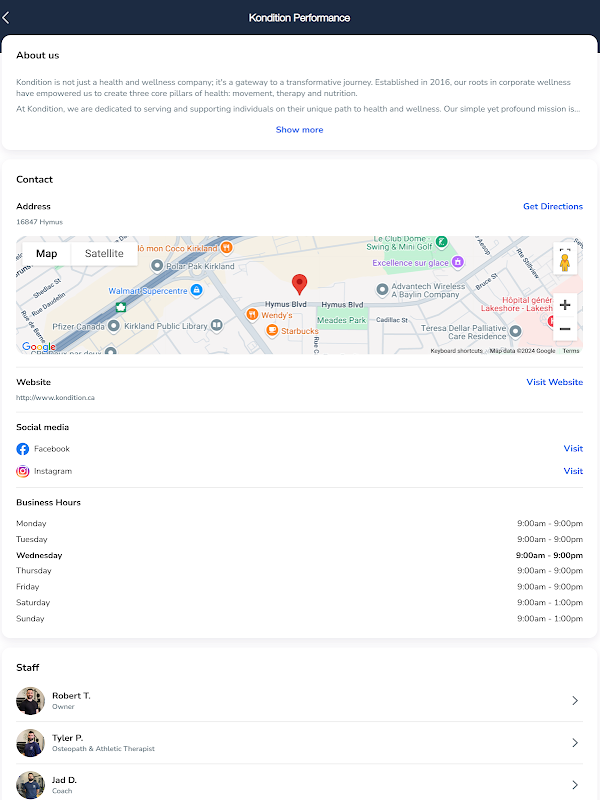This screenshot has height=800, width=600.
Task: Click Le Club Dome golf marker
Action: pyautogui.click(x=442, y=241)
